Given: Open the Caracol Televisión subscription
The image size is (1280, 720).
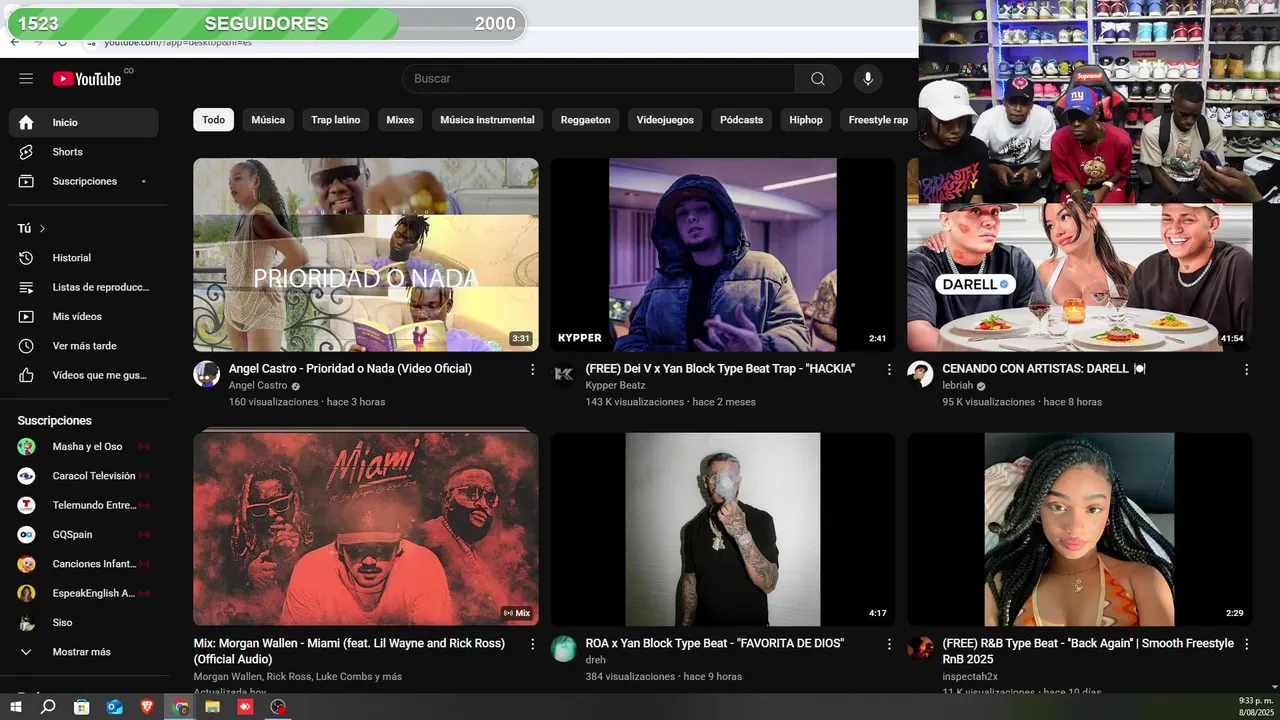Looking at the screenshot, I should tap(84, 476).
